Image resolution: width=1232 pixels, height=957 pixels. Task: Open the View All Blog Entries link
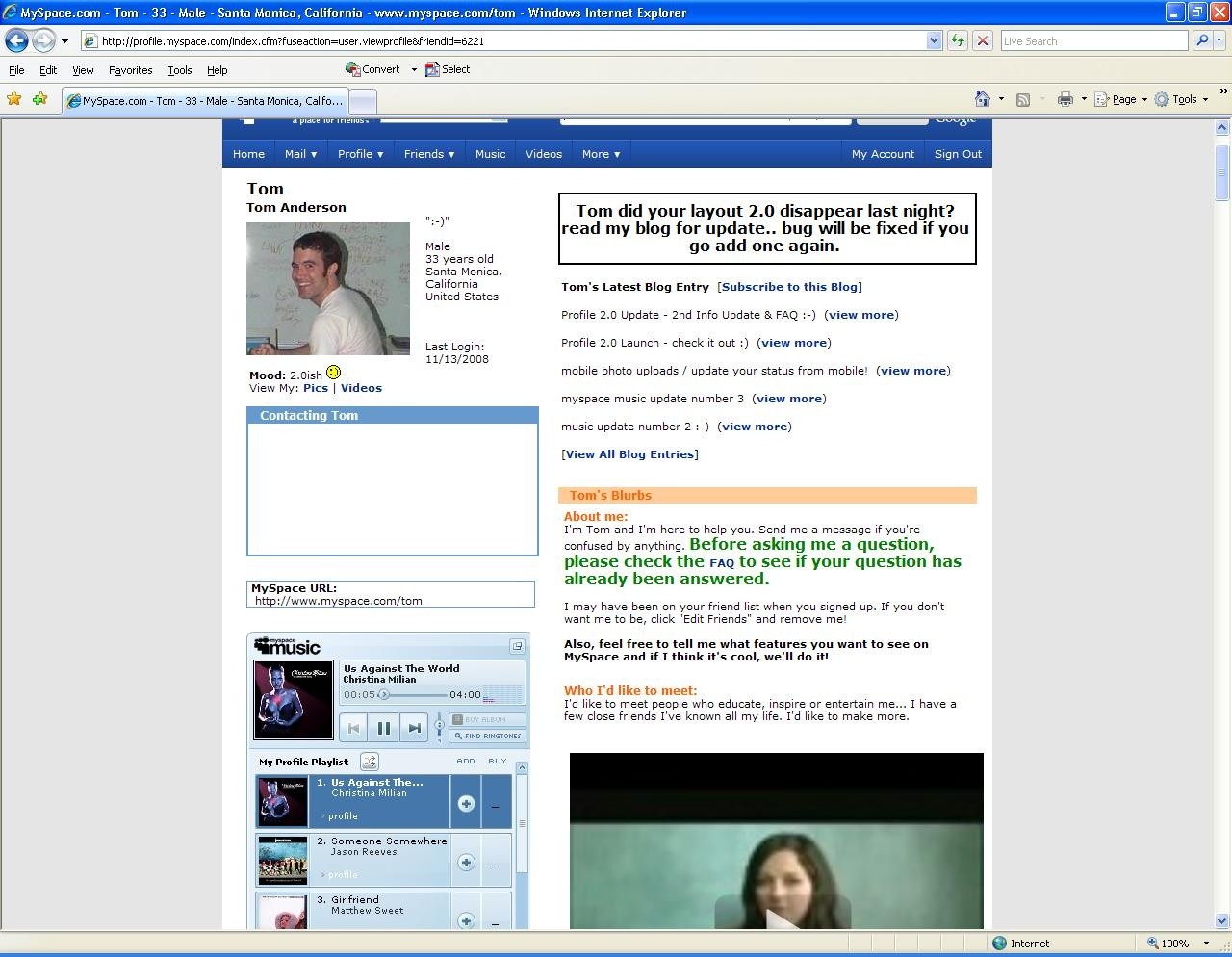coord(629,454)
